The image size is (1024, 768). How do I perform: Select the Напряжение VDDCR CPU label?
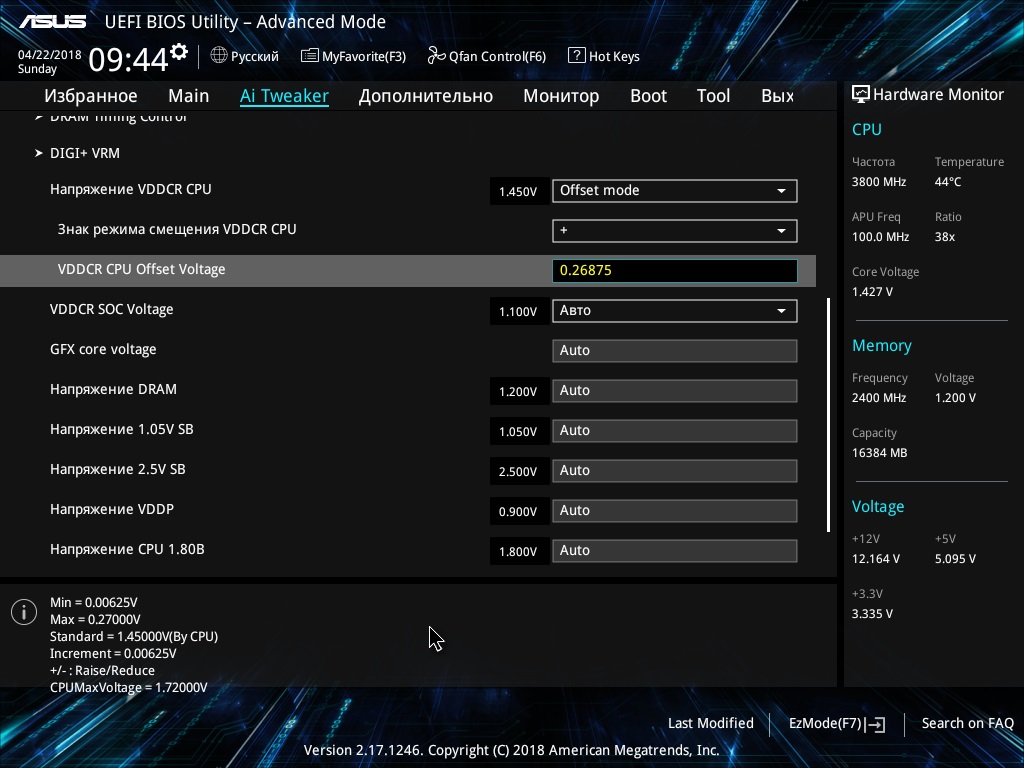pos(131,189)
